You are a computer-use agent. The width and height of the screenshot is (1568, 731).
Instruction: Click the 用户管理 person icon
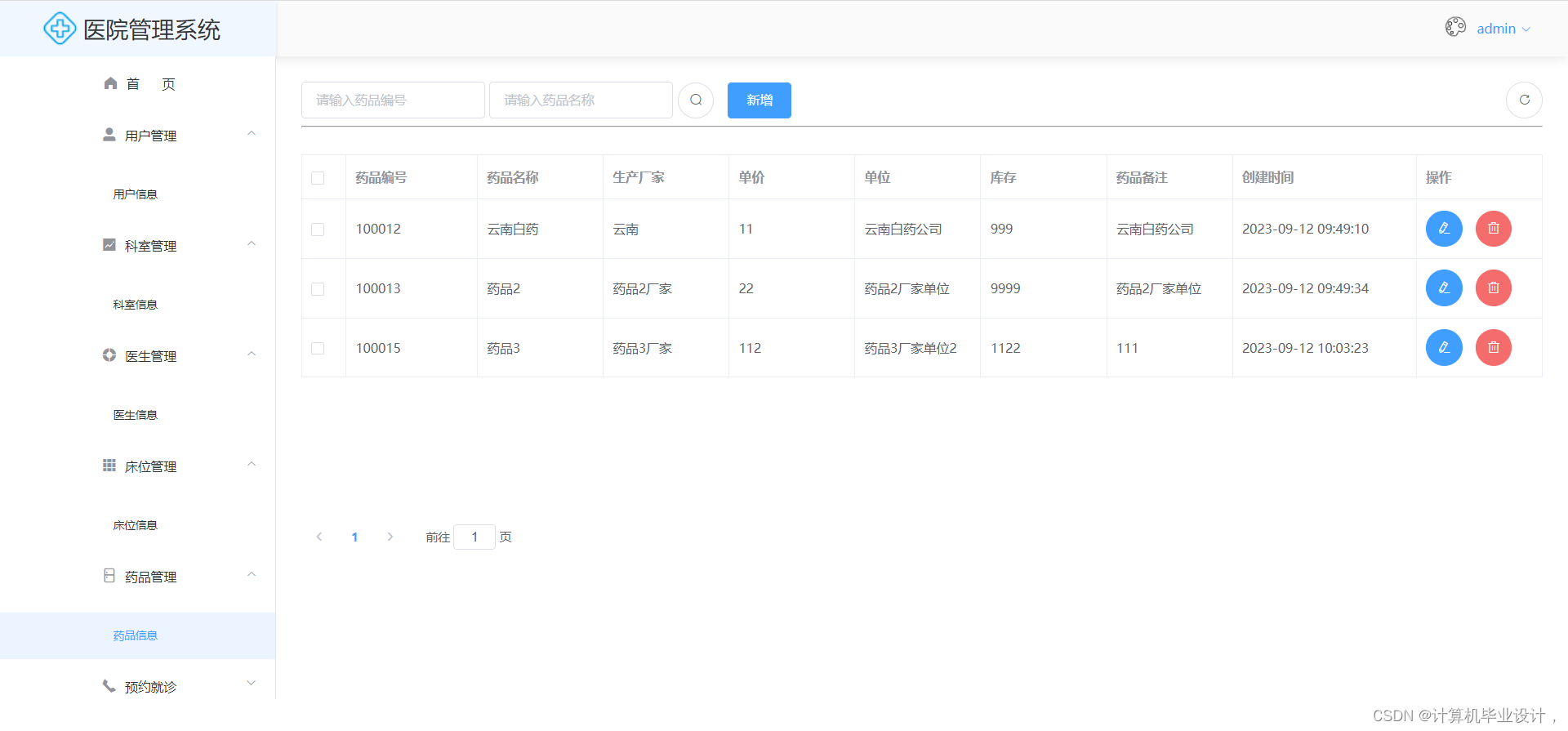pyautogui.click(x=109, y=135)
